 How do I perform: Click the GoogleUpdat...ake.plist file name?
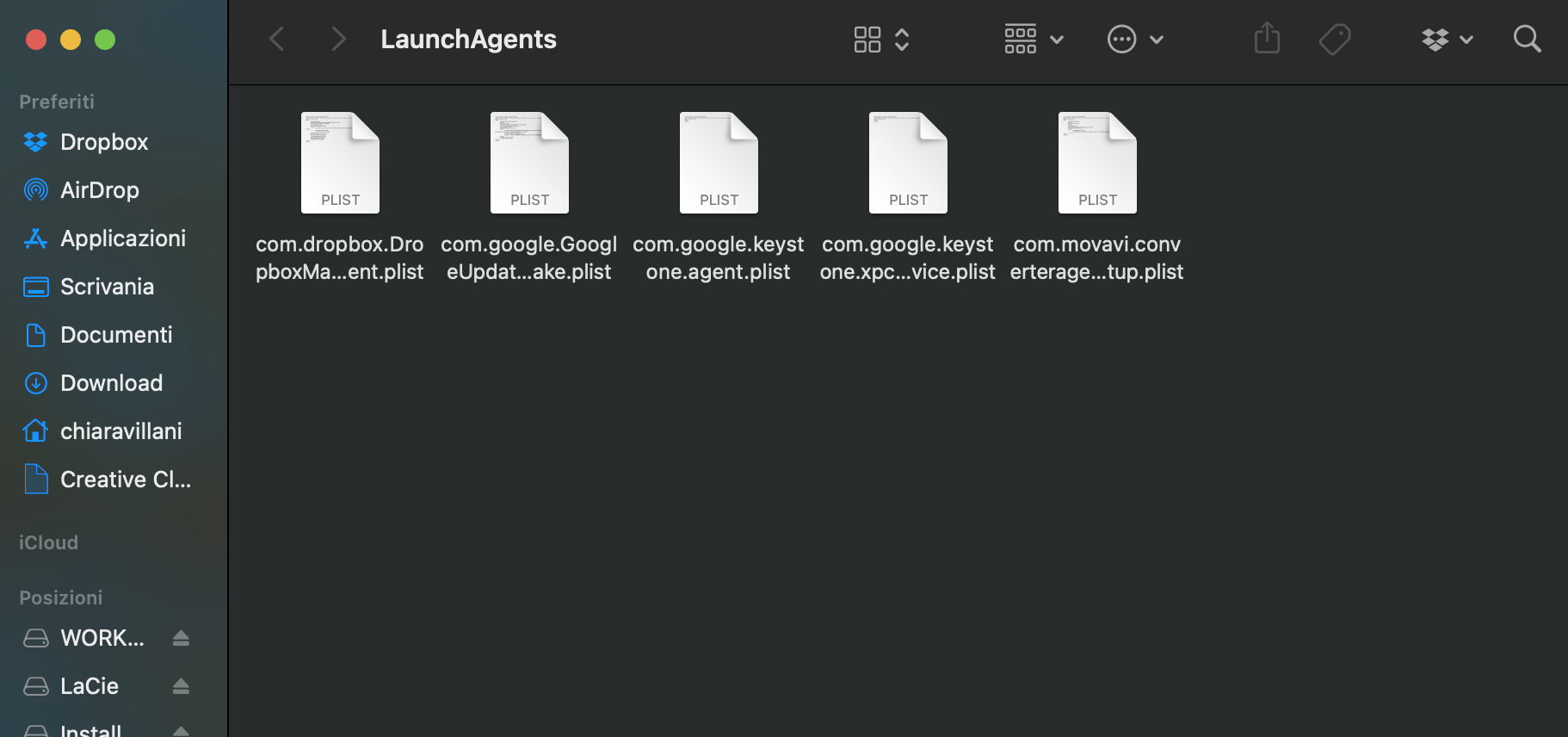pyautogui.click(x=529, y=258)
